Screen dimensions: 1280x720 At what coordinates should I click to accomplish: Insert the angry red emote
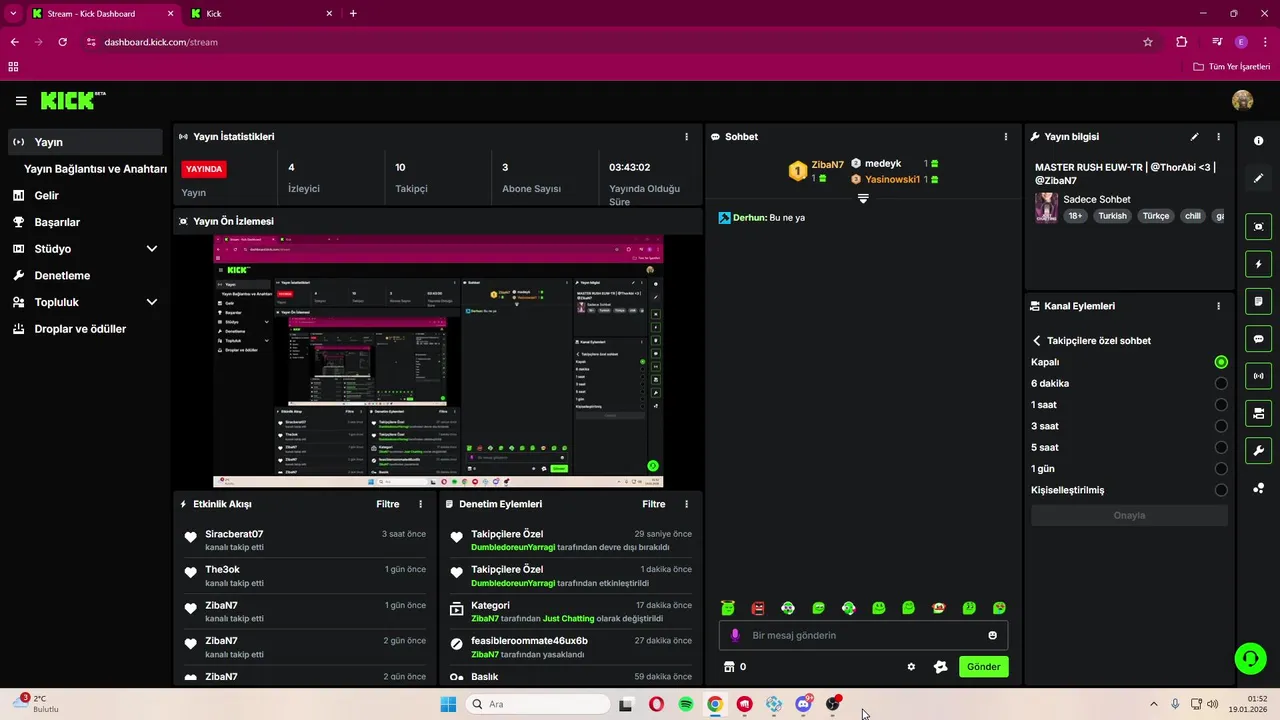tap(758, 608)
